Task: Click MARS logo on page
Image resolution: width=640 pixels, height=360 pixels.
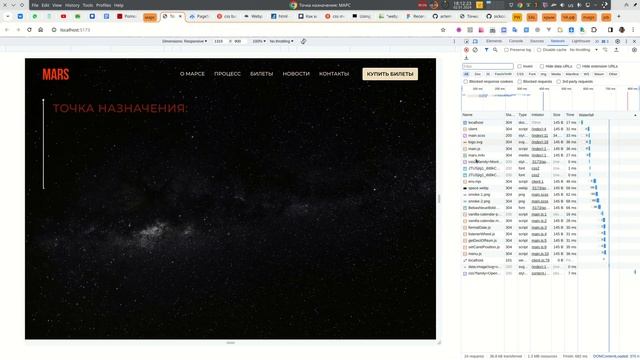Action: [x=56, y=74]
